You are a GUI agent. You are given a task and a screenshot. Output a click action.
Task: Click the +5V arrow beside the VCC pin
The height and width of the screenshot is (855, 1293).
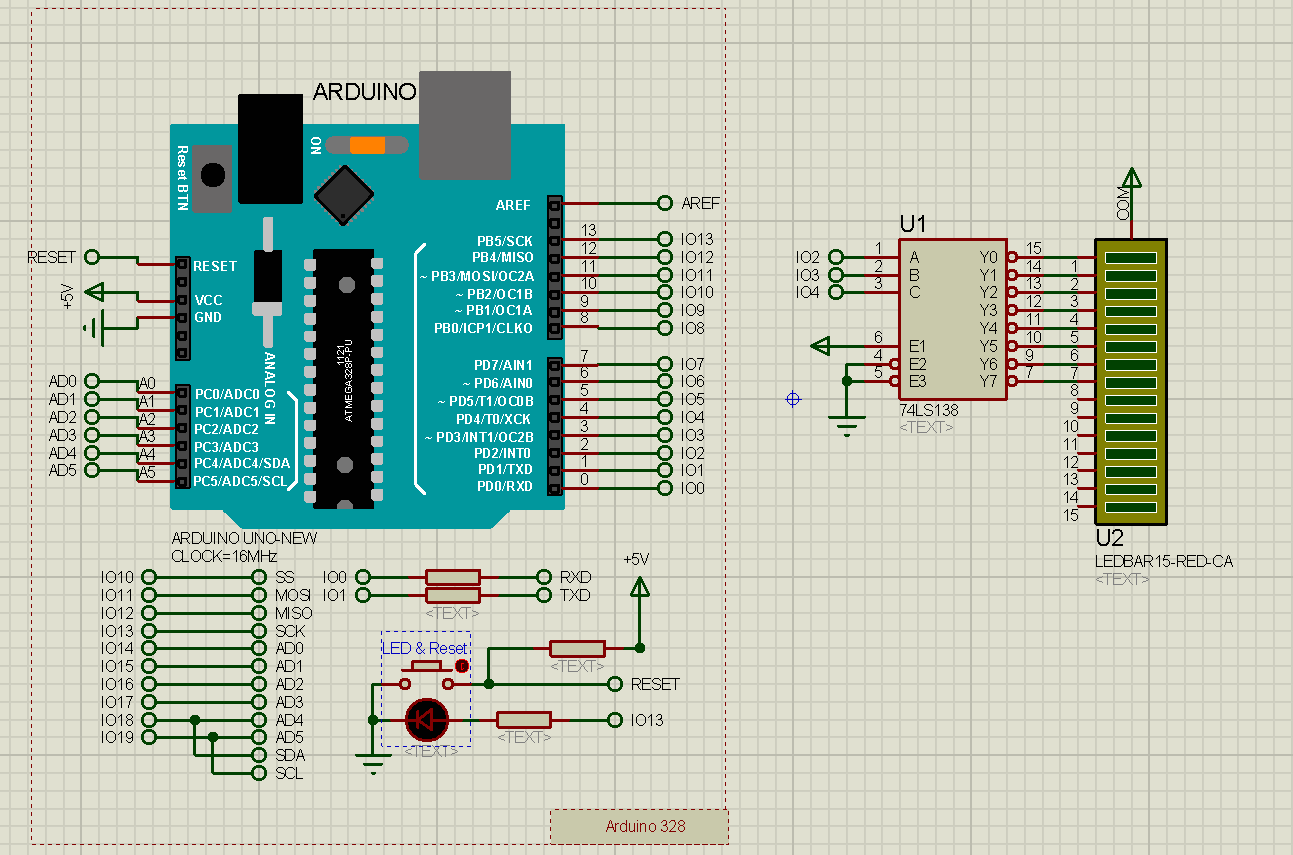(x=94, y=293)
